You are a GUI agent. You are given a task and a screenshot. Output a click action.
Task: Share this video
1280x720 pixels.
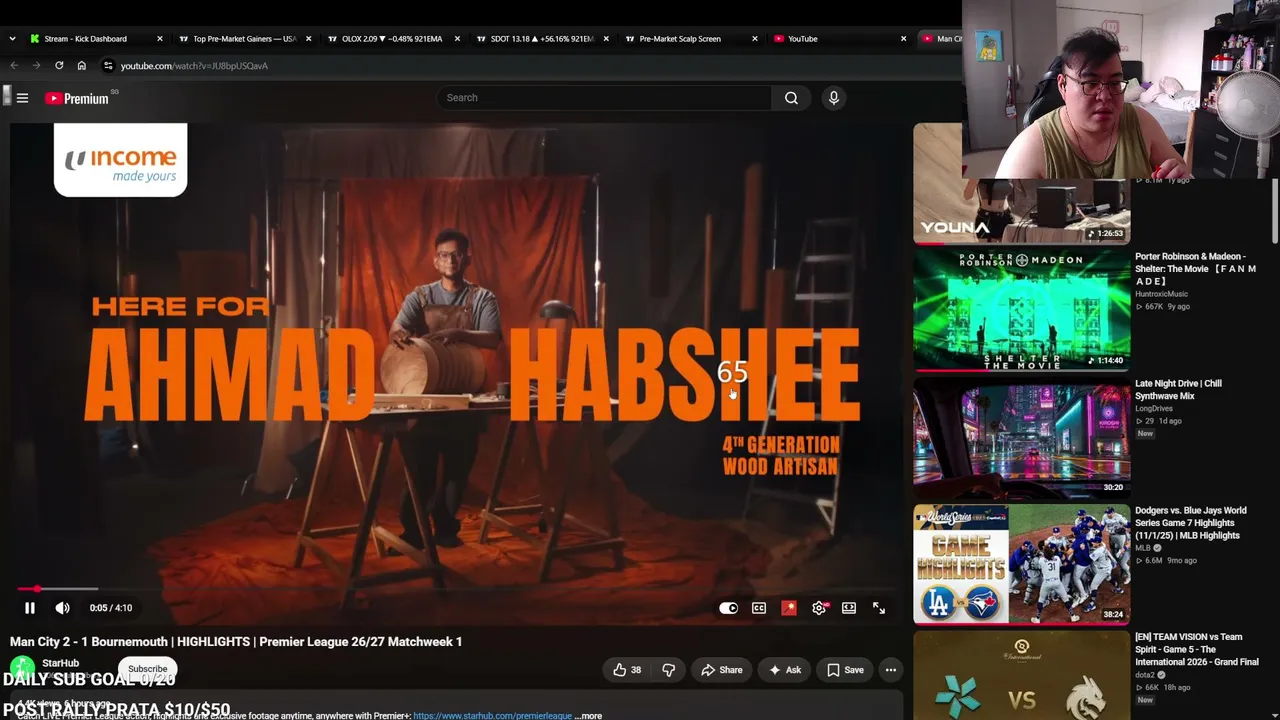(x=722, y=670)
